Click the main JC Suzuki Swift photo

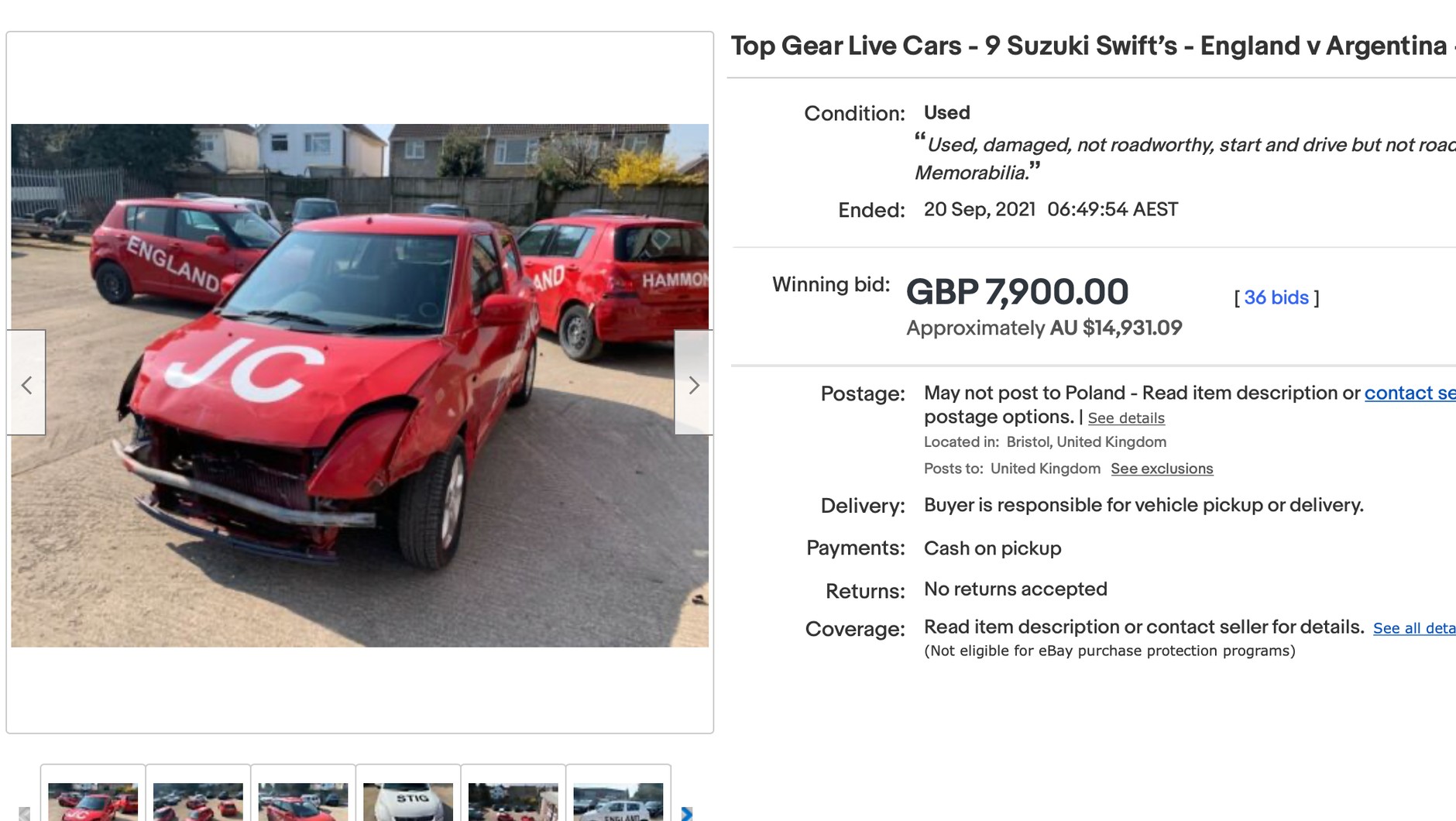(x=359, y=385)
